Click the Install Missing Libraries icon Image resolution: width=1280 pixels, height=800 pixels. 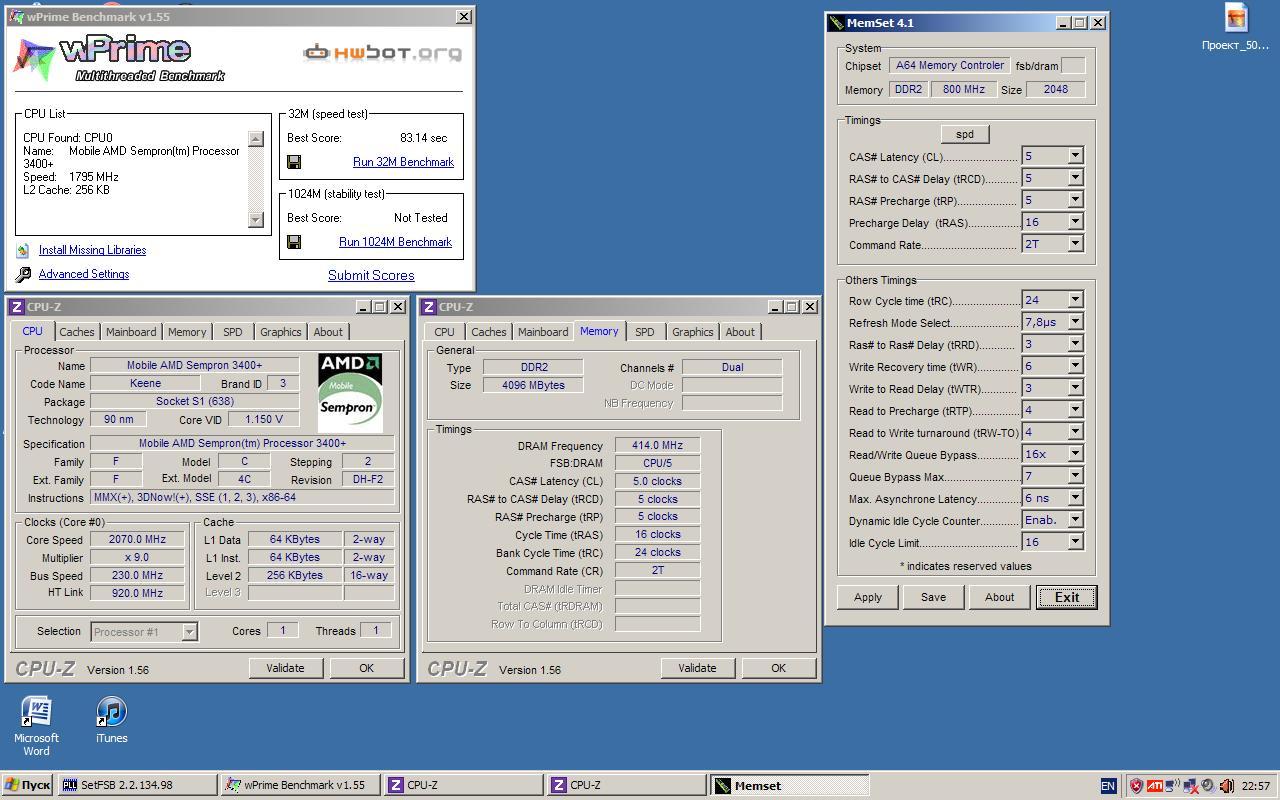pos(23,251)
